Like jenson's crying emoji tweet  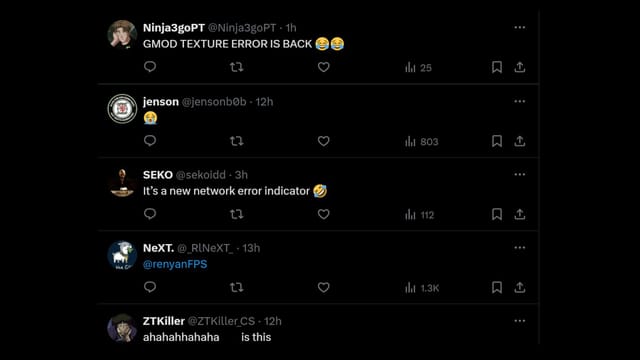(x=323, y=141)
